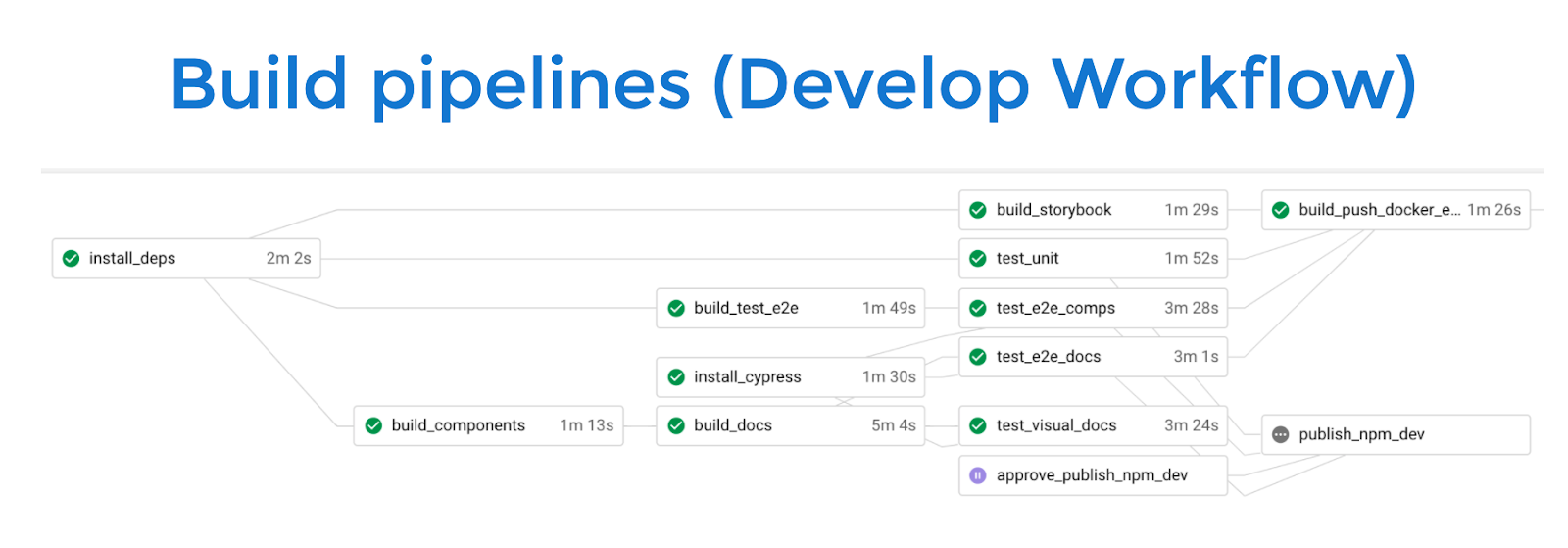Screen dimensions: 1568x548
Task: Click the gray pending icon on publish_npm_dev
Action: click(x=1280, y=435)
